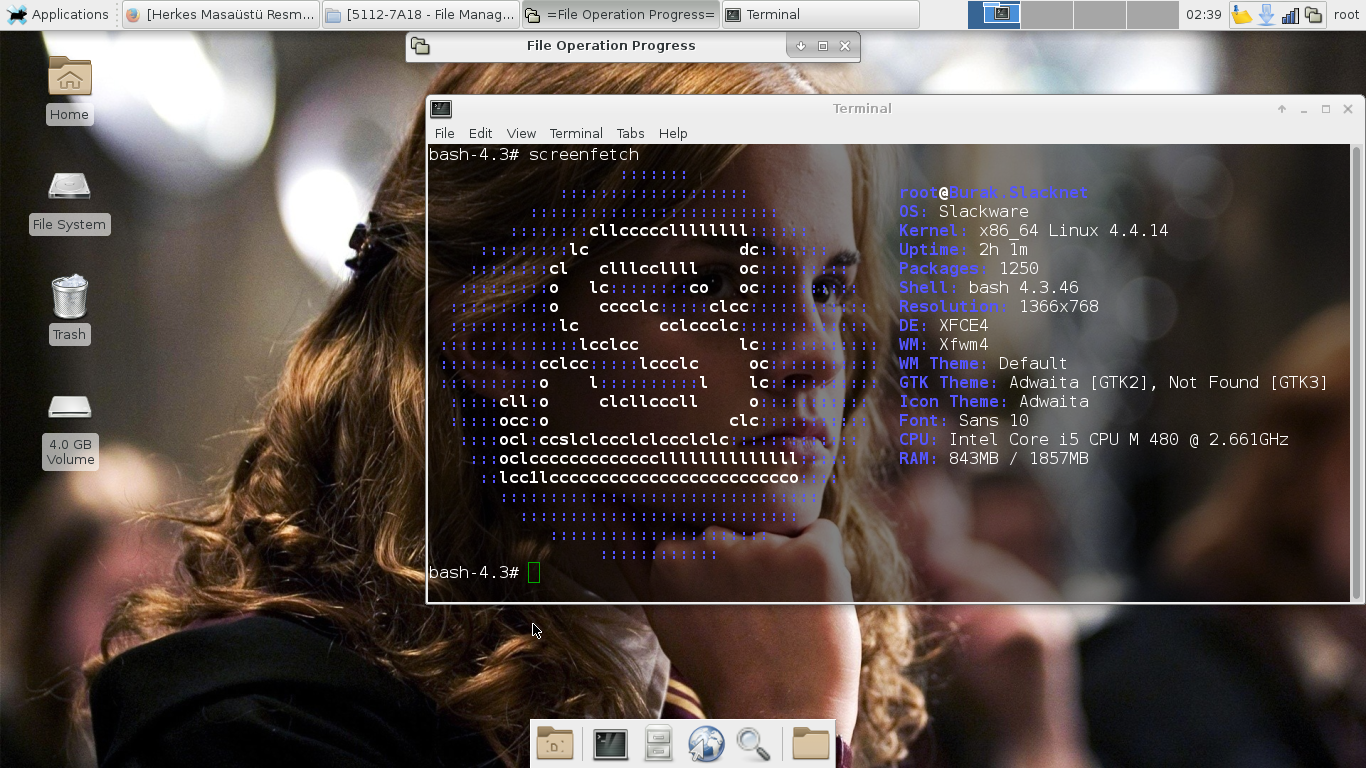Open the root user menu in the panel

[1346, 14]
